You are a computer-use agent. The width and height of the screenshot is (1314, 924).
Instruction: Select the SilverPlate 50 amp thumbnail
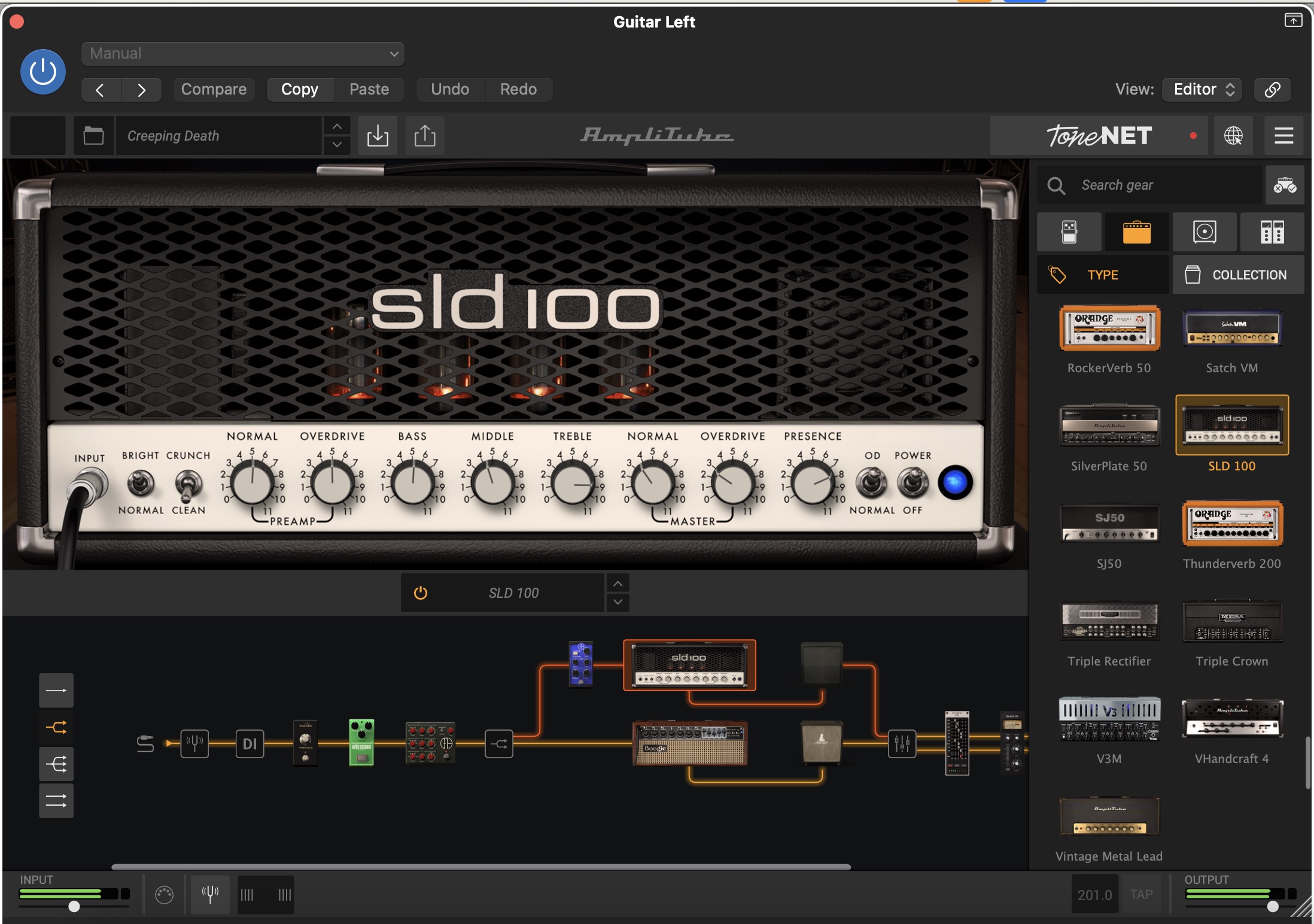coord(1109,425)
